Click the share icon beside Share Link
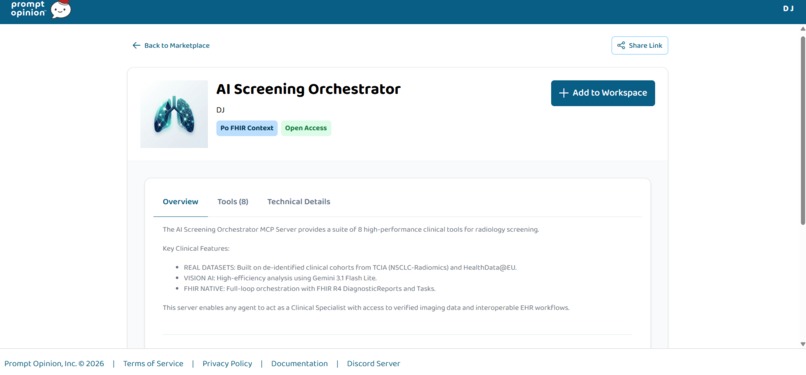806x375 pixels. [x=621, y=45]
